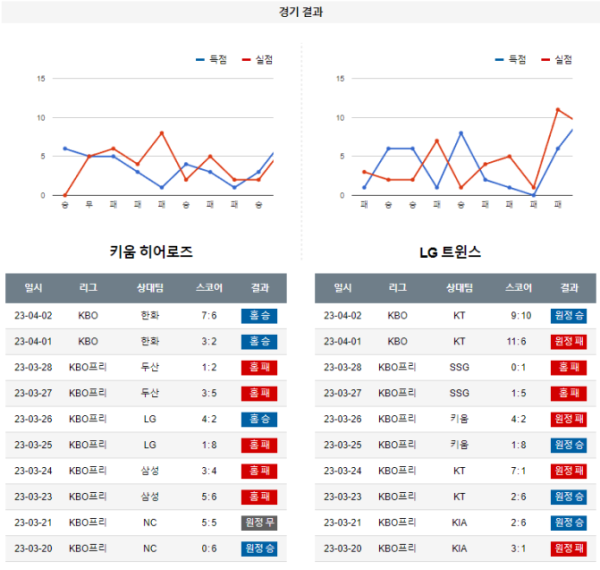This screenshot has width=600, height=570.
Task: Click 키움 opponent in LG 23-03-26 row
Action: click(459, 419)
